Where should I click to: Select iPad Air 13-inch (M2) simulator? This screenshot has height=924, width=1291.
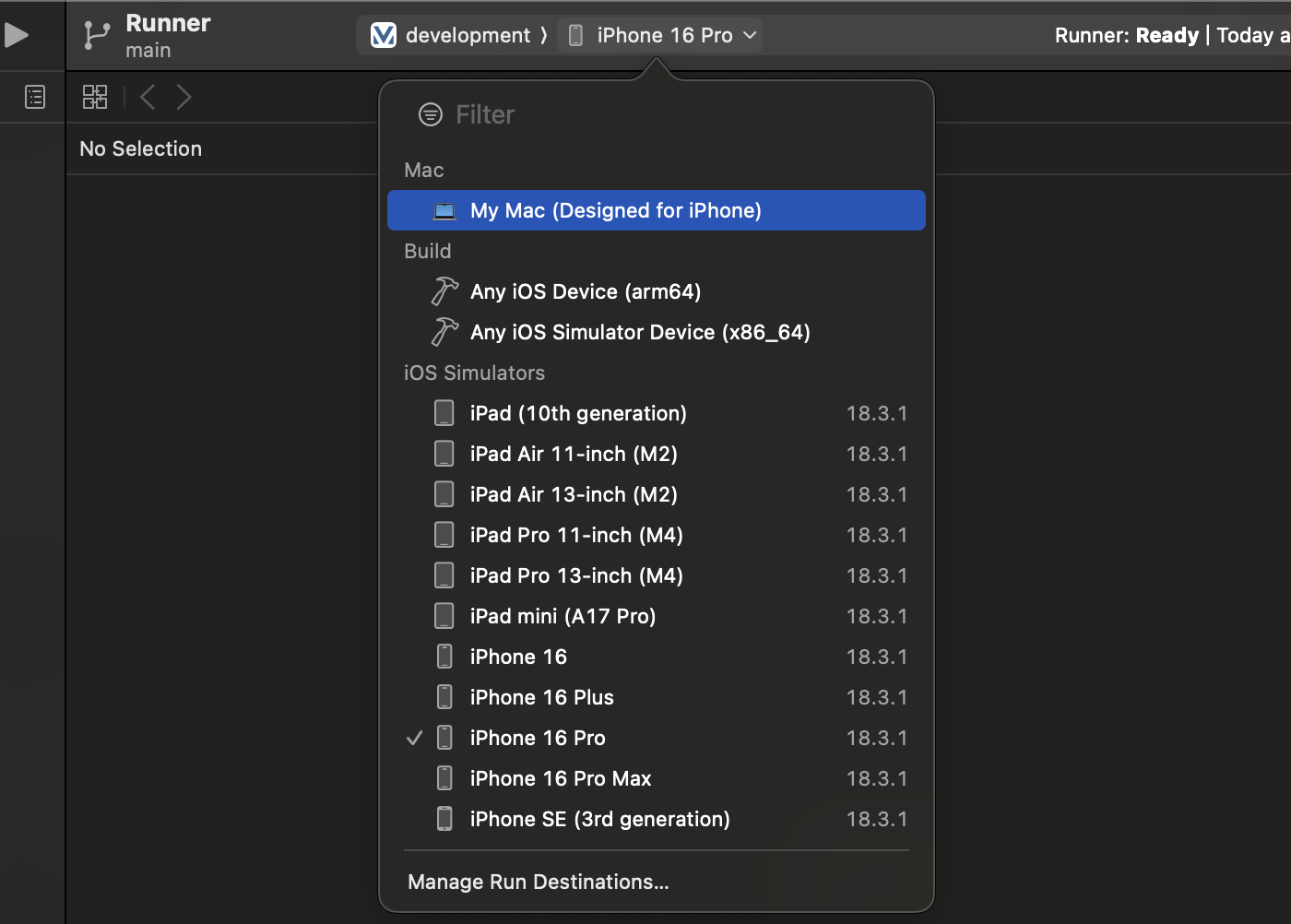(x=657, y=494)
